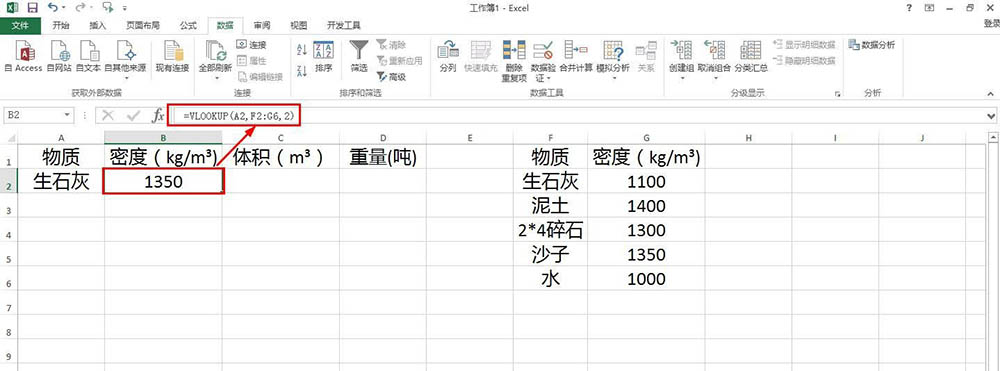The height and width of the screenshot is (371, 1000).
Task: Click the 高级 advanced filter button
Action: tap(391, 76)
